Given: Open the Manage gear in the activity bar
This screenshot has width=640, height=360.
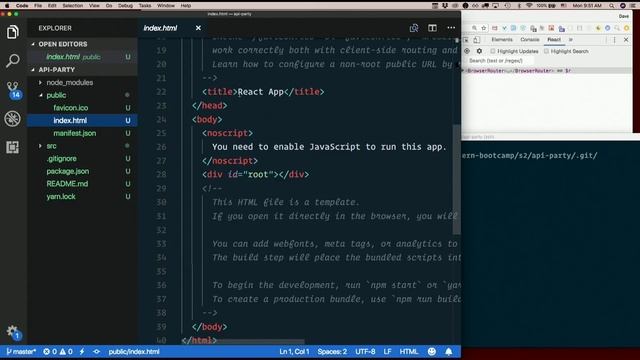Looking at the screenshot, I should coord(13,331).
